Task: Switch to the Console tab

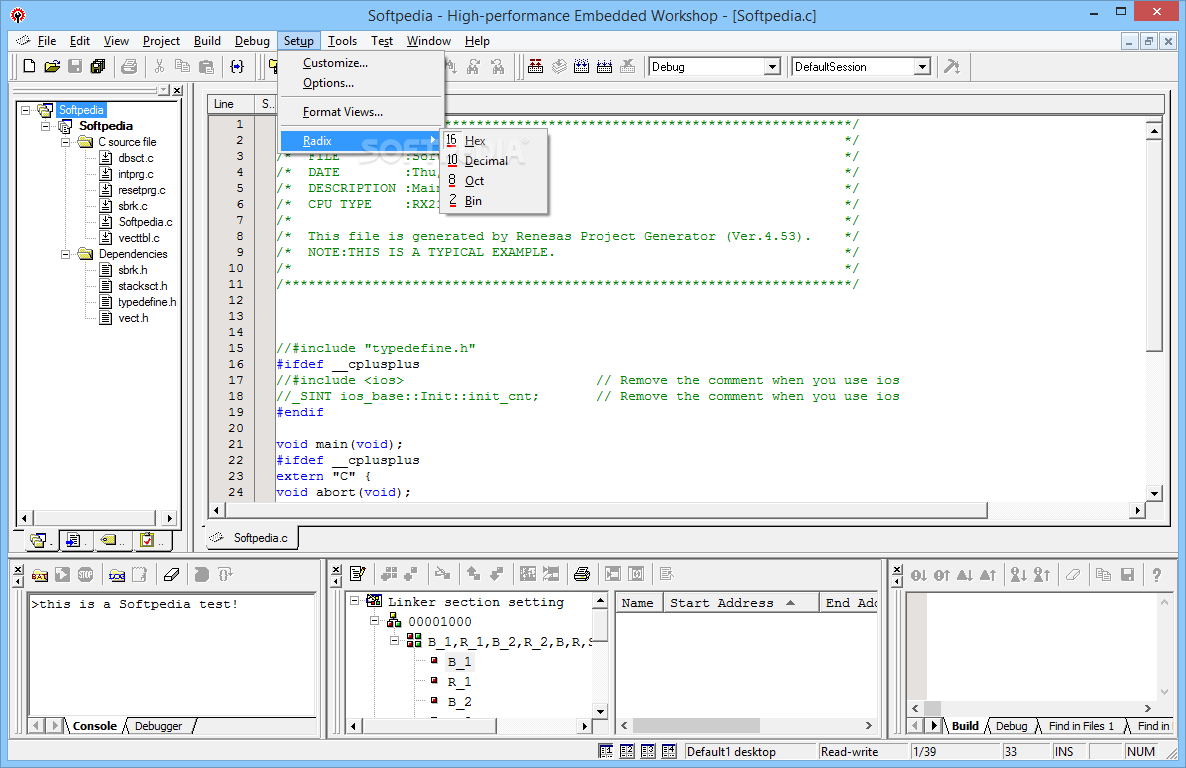Action: [95, 726]
